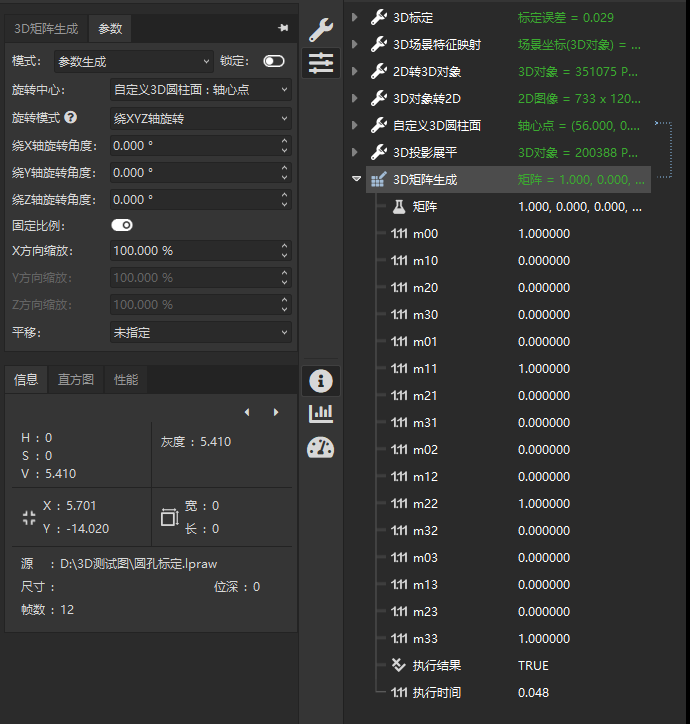Switch to the 3D矩阵生成 tab
The image size is (690, 724).
[x=46, y=29]
